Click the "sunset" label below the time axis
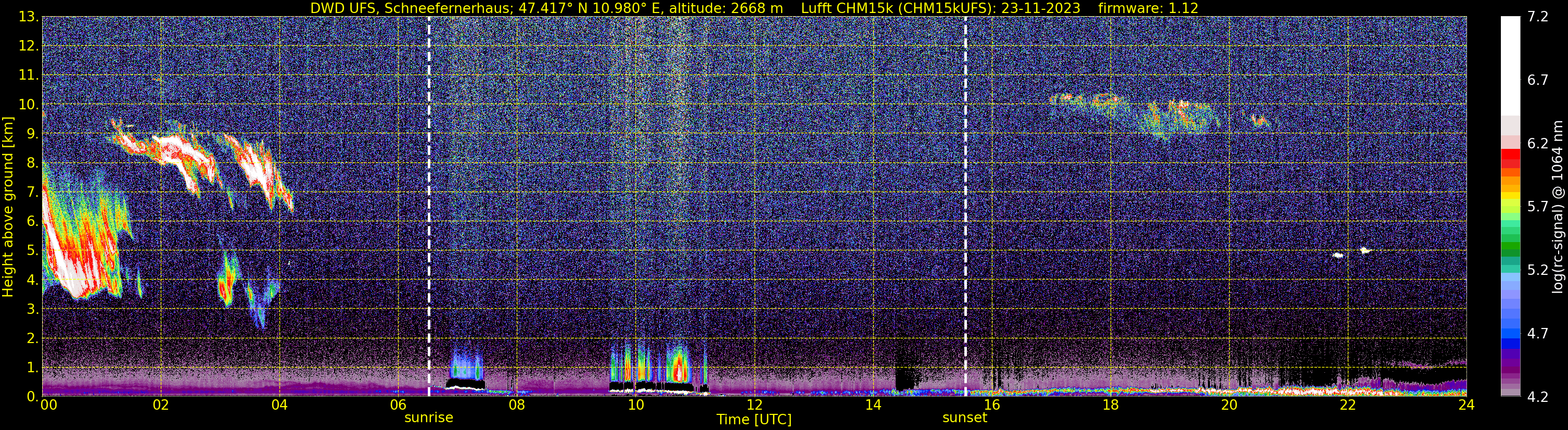1568x430 pixels. [965, 418]
